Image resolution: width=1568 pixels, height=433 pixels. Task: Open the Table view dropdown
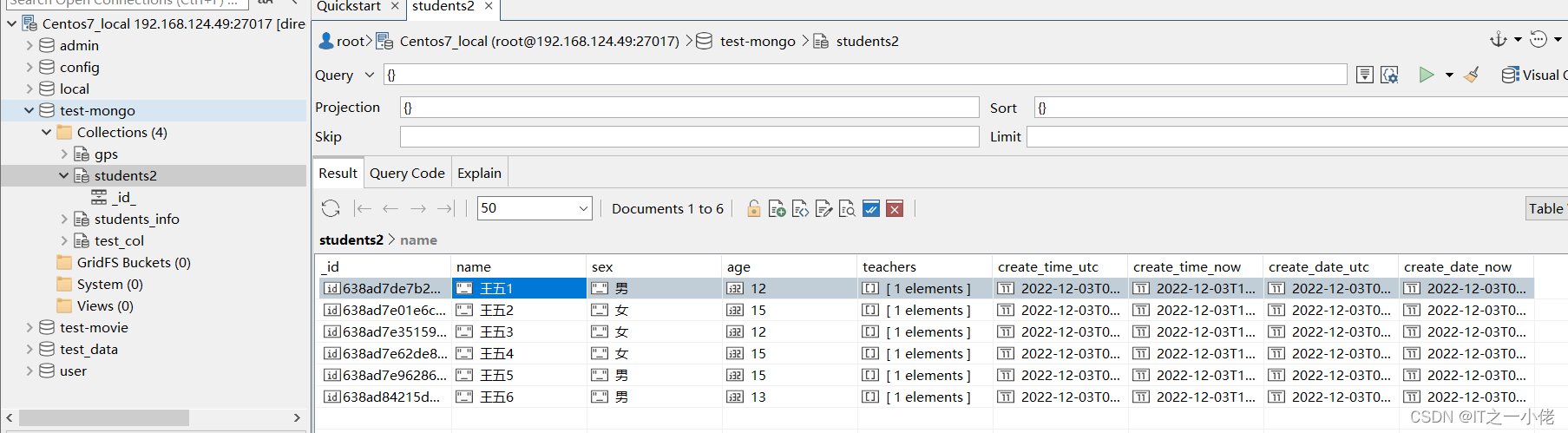click(x=1547, y=208)
